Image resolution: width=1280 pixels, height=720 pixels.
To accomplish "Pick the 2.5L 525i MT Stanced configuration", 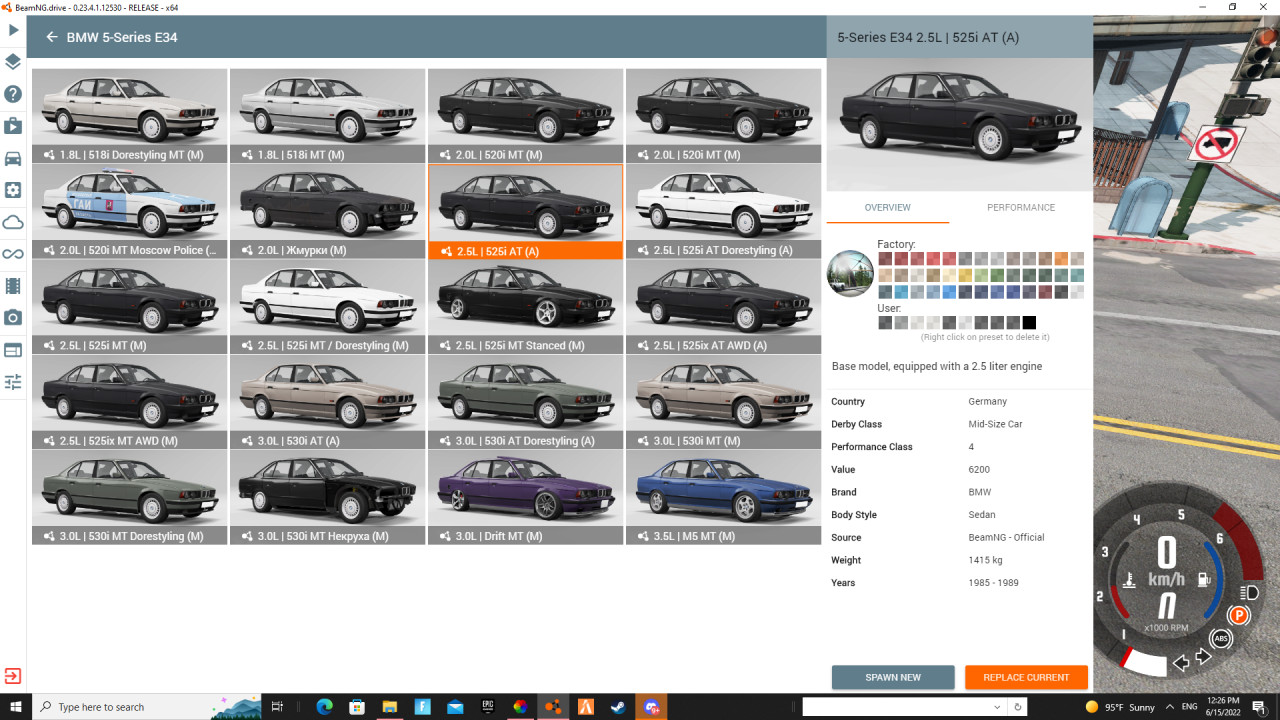I will click(x=526, y=306).
